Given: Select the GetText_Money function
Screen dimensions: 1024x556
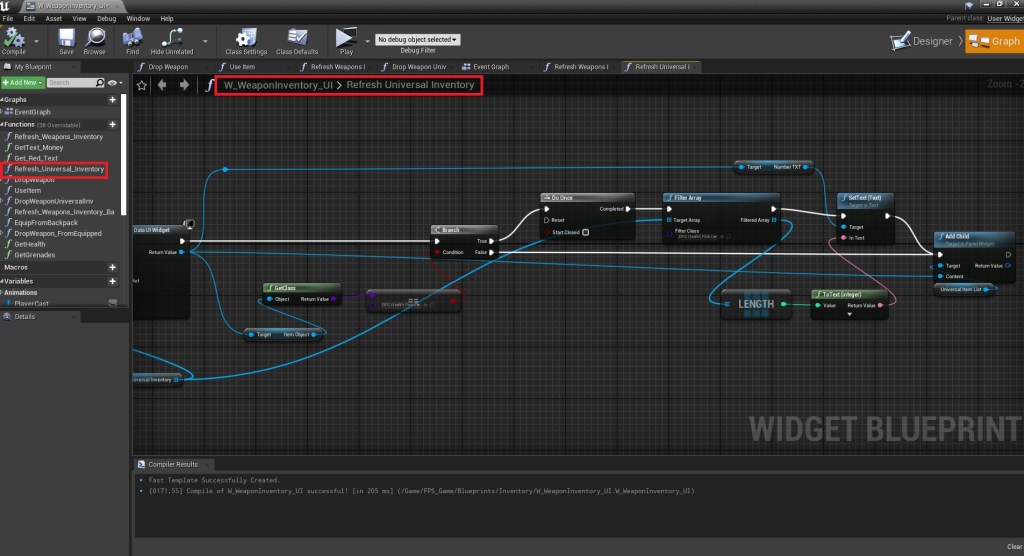Looking at the screenshot, I should click(39, 147).
